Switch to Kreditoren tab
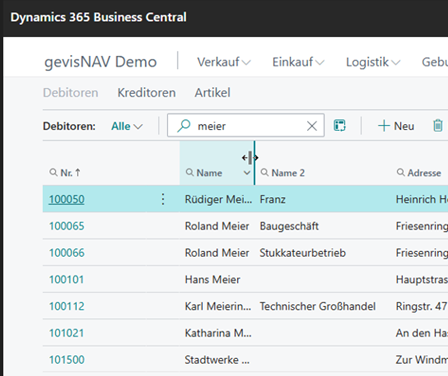448x376 pixels. pyautogui.click(x=146, y=93)
